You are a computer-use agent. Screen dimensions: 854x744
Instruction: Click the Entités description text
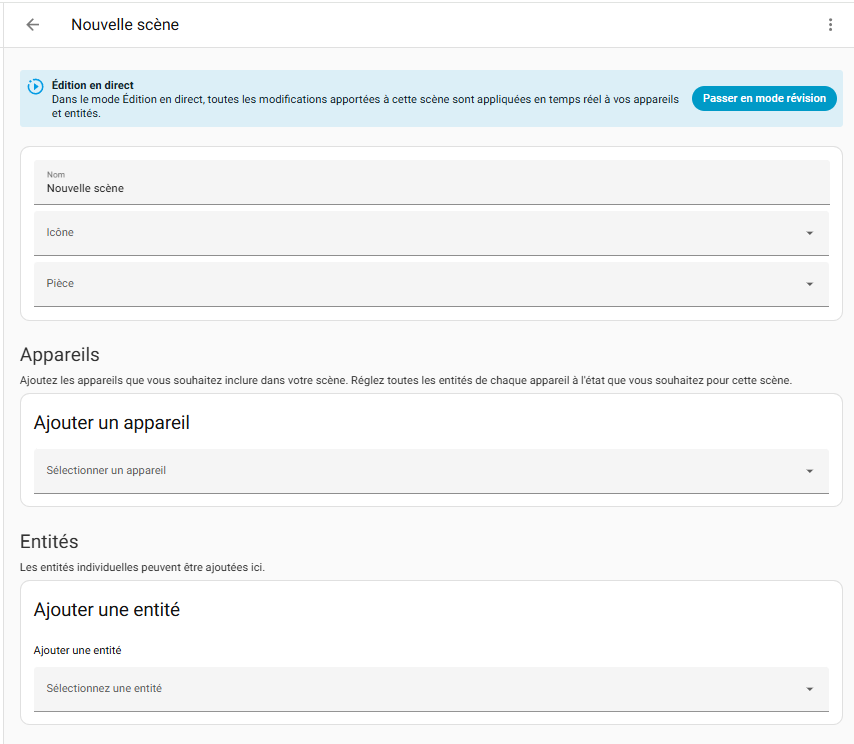point(142,568)
